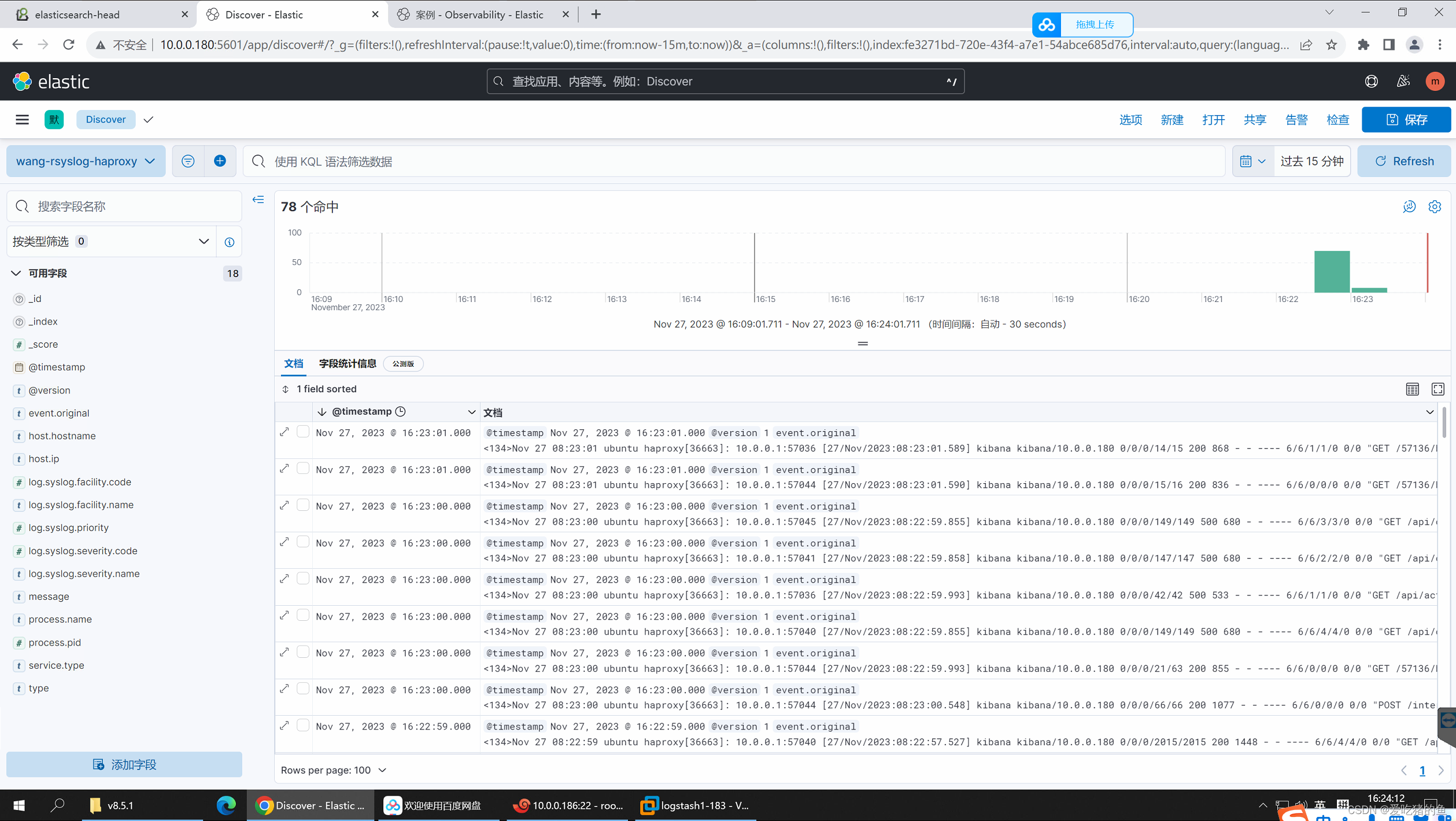Select checkbox of the POST /inte row
This screenshot has width=1456, height=821.
pos(303,689)
